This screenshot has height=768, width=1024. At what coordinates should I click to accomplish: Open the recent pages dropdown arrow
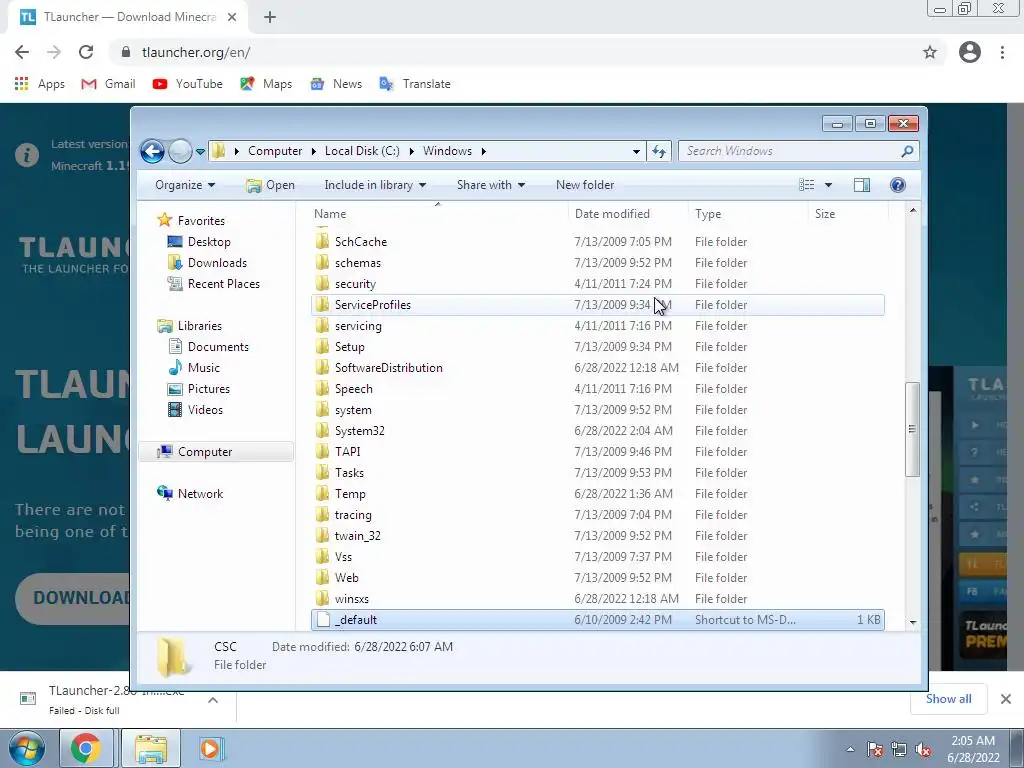pyautogui.click(x=200, y=152)
